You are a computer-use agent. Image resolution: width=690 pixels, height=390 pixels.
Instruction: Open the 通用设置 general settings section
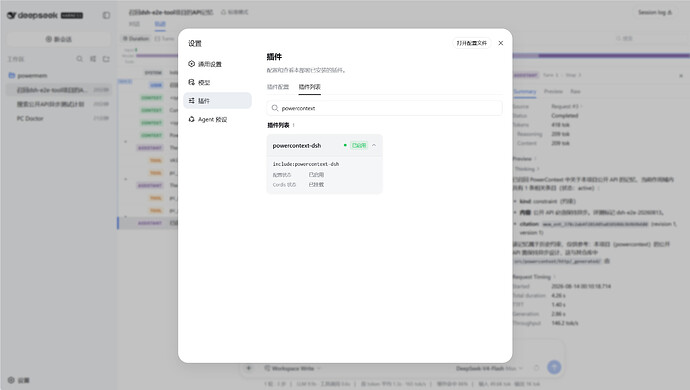(217, 64)
